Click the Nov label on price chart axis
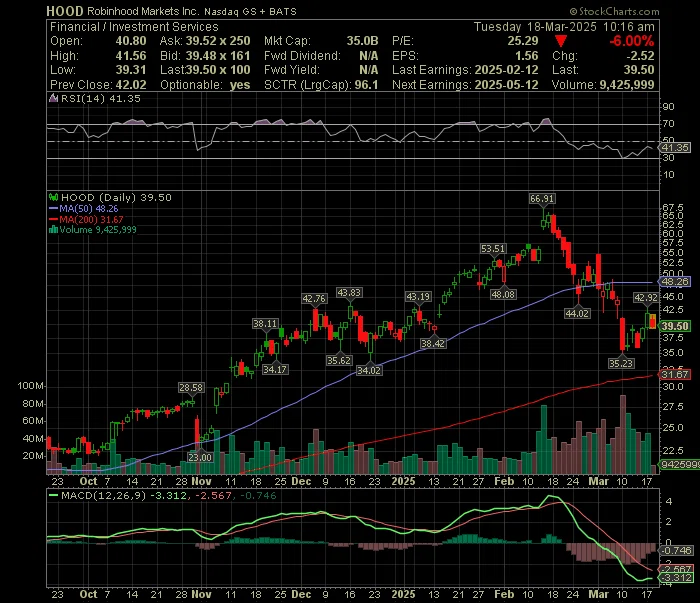The width and height of the screenshot is (700, 603). click(x=201, y=481)
